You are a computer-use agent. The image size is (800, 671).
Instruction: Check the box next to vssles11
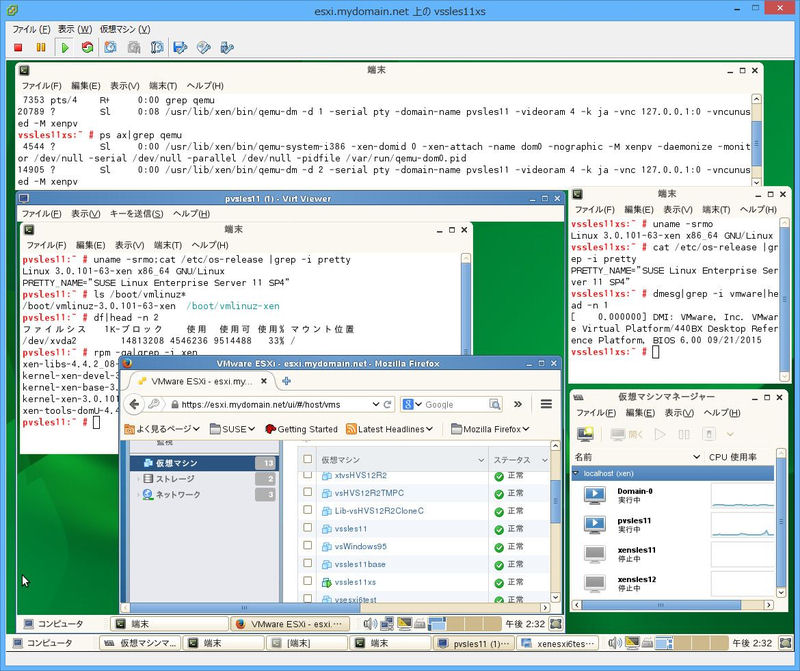point(307,528)
